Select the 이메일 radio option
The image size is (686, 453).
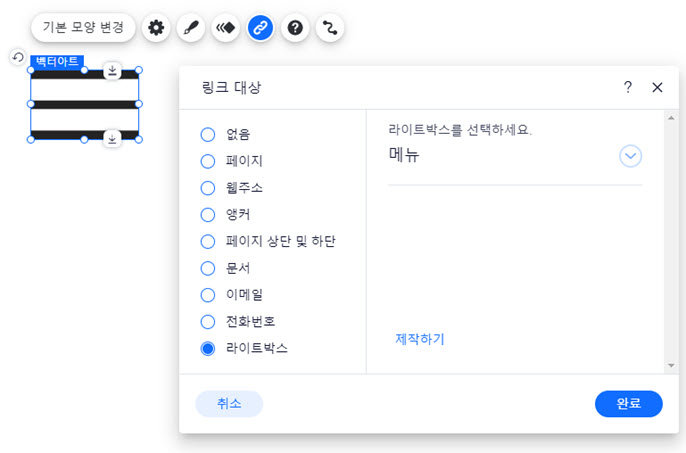[x=208, y=295]
